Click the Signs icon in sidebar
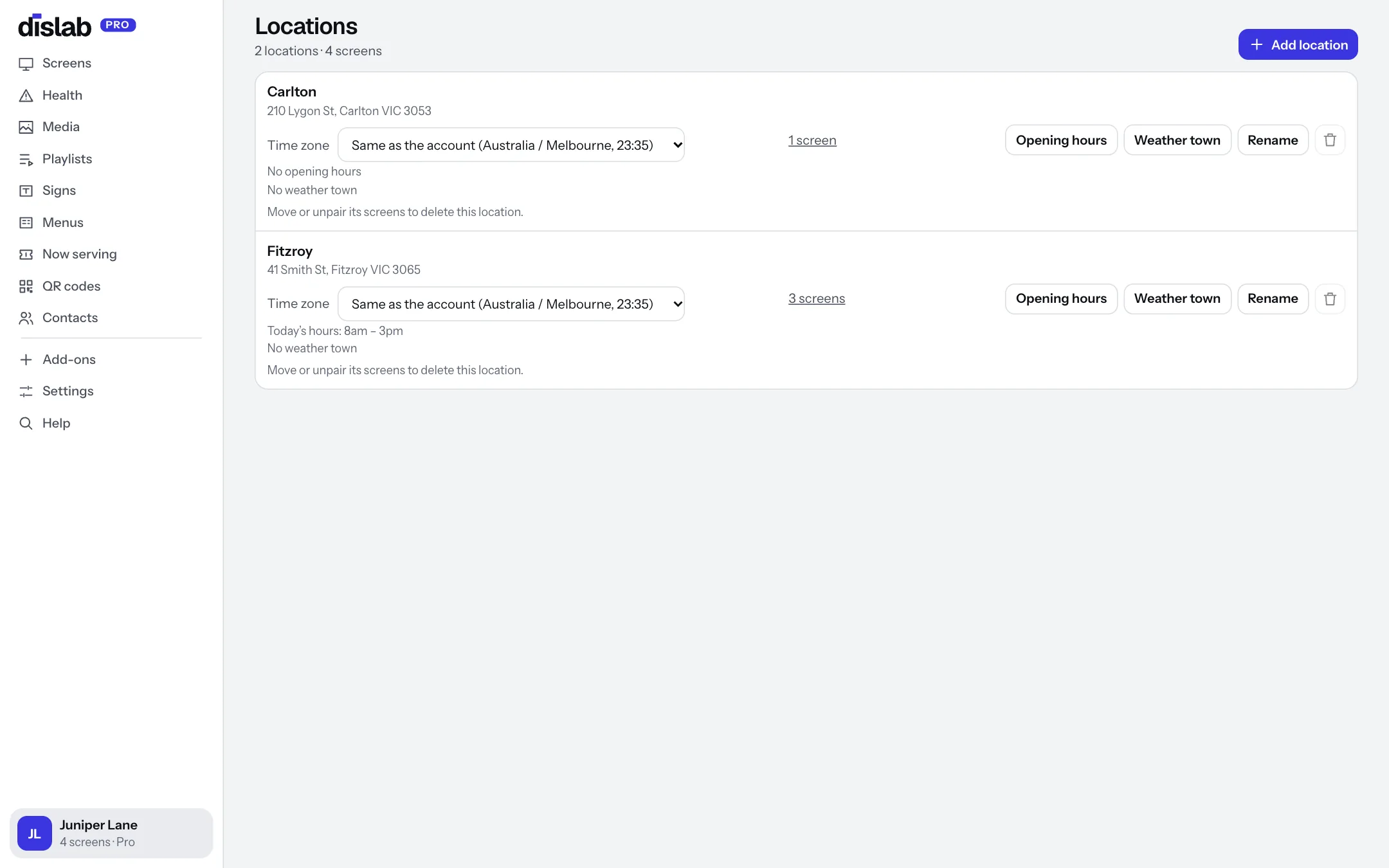 coord(26,191)
